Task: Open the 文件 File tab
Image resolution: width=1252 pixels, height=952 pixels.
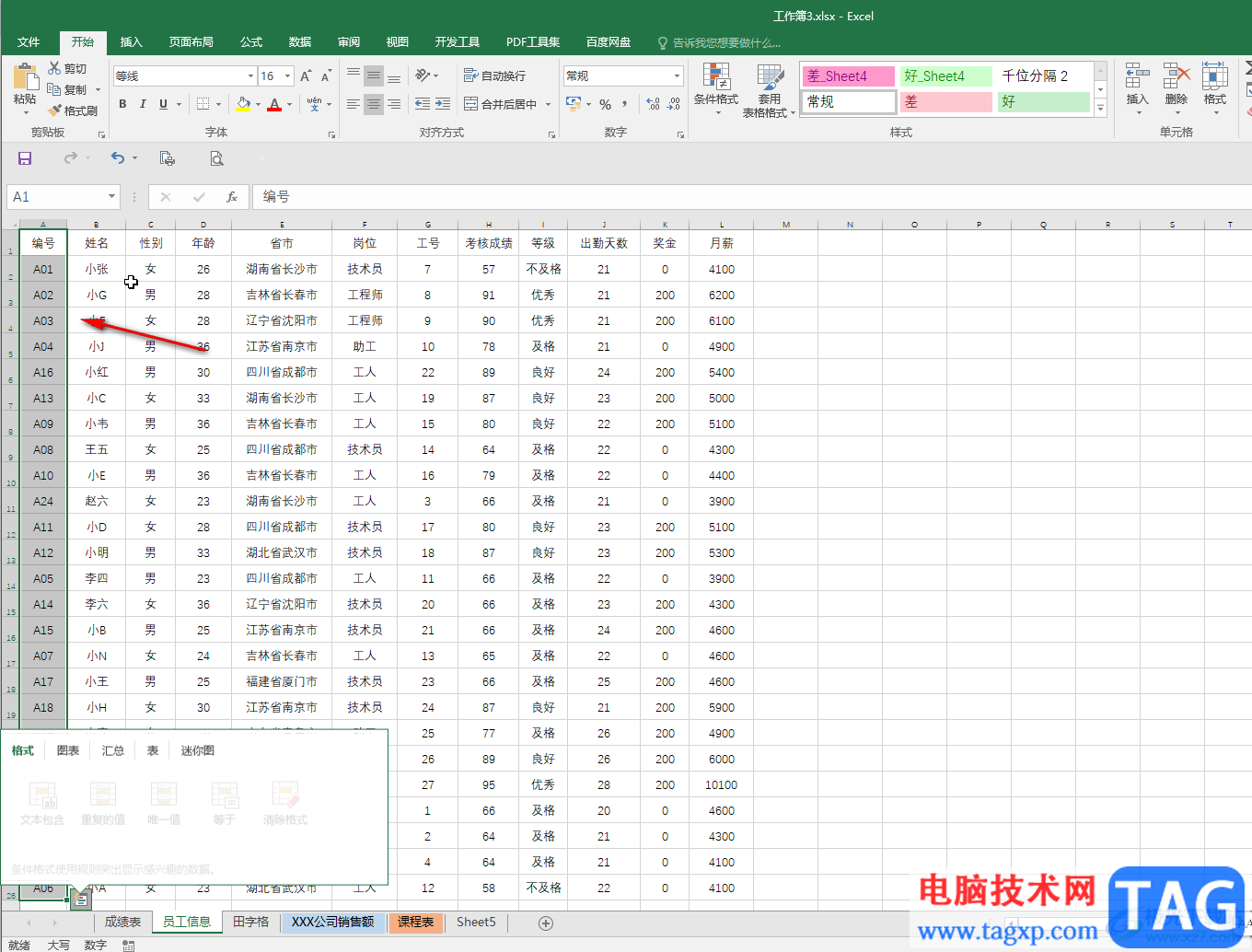Action: [29, 42]
